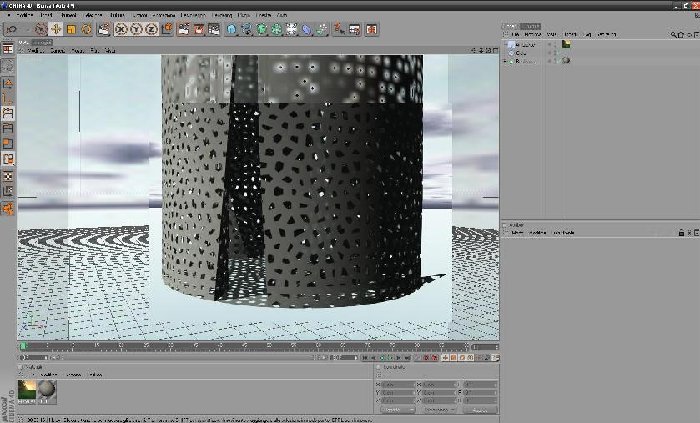Screen dimensions: 700x423
Task: Toggle the X axis lock
Action: (121, 29)
